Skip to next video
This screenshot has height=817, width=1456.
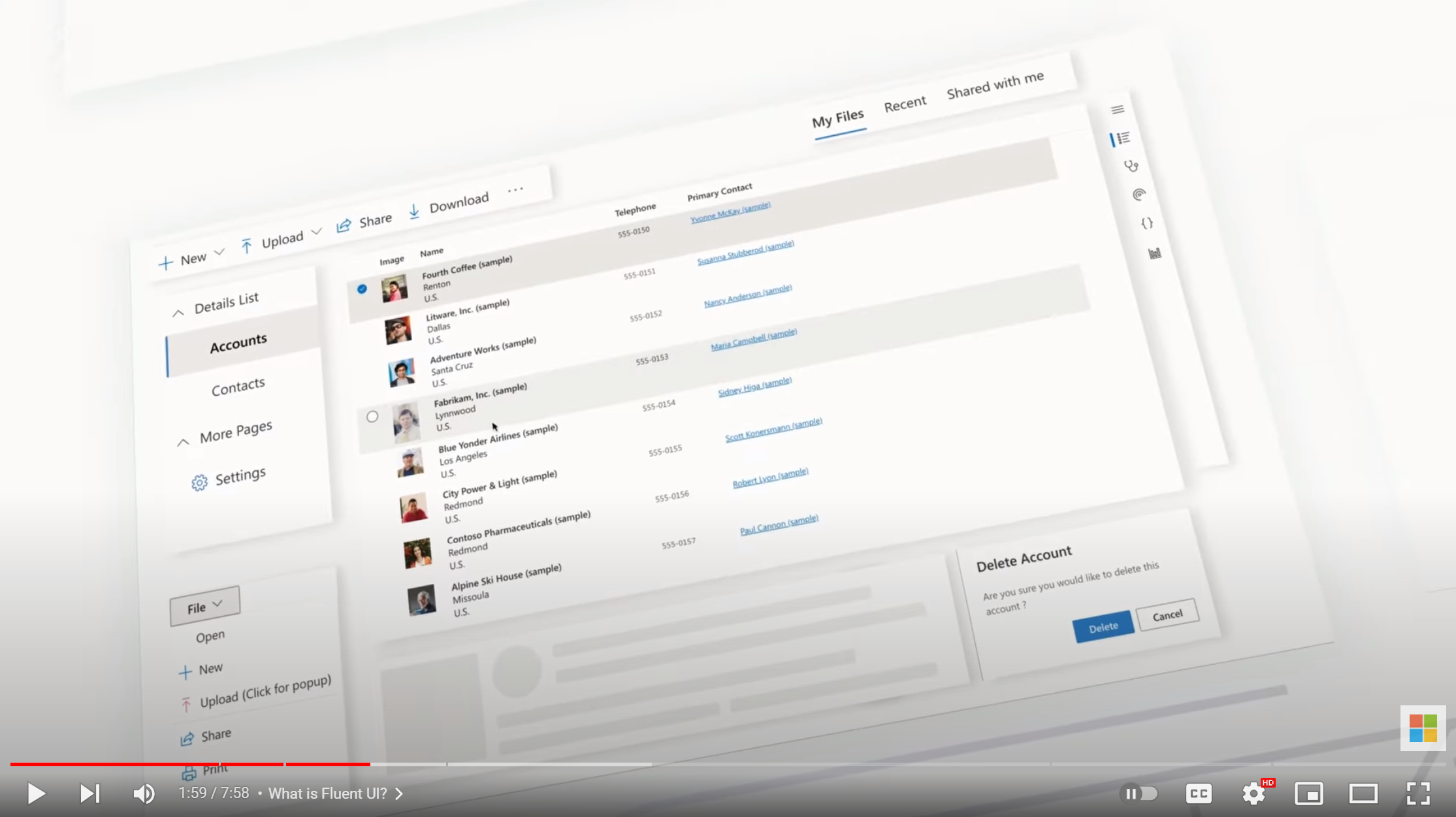coord(89,793)
